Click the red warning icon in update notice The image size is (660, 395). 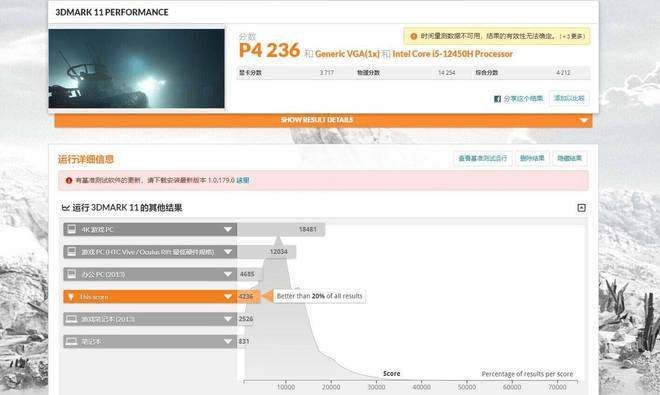click(x=69, y=180)
